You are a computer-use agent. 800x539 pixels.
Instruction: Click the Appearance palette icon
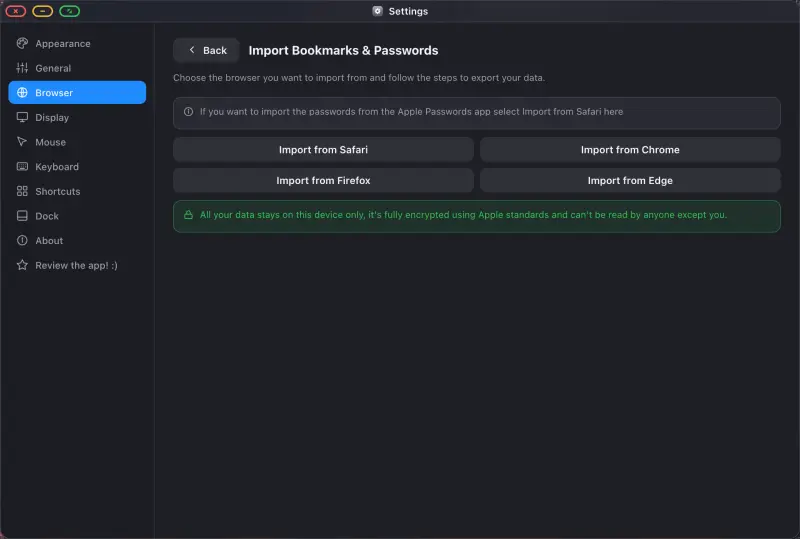click(22, 43)
